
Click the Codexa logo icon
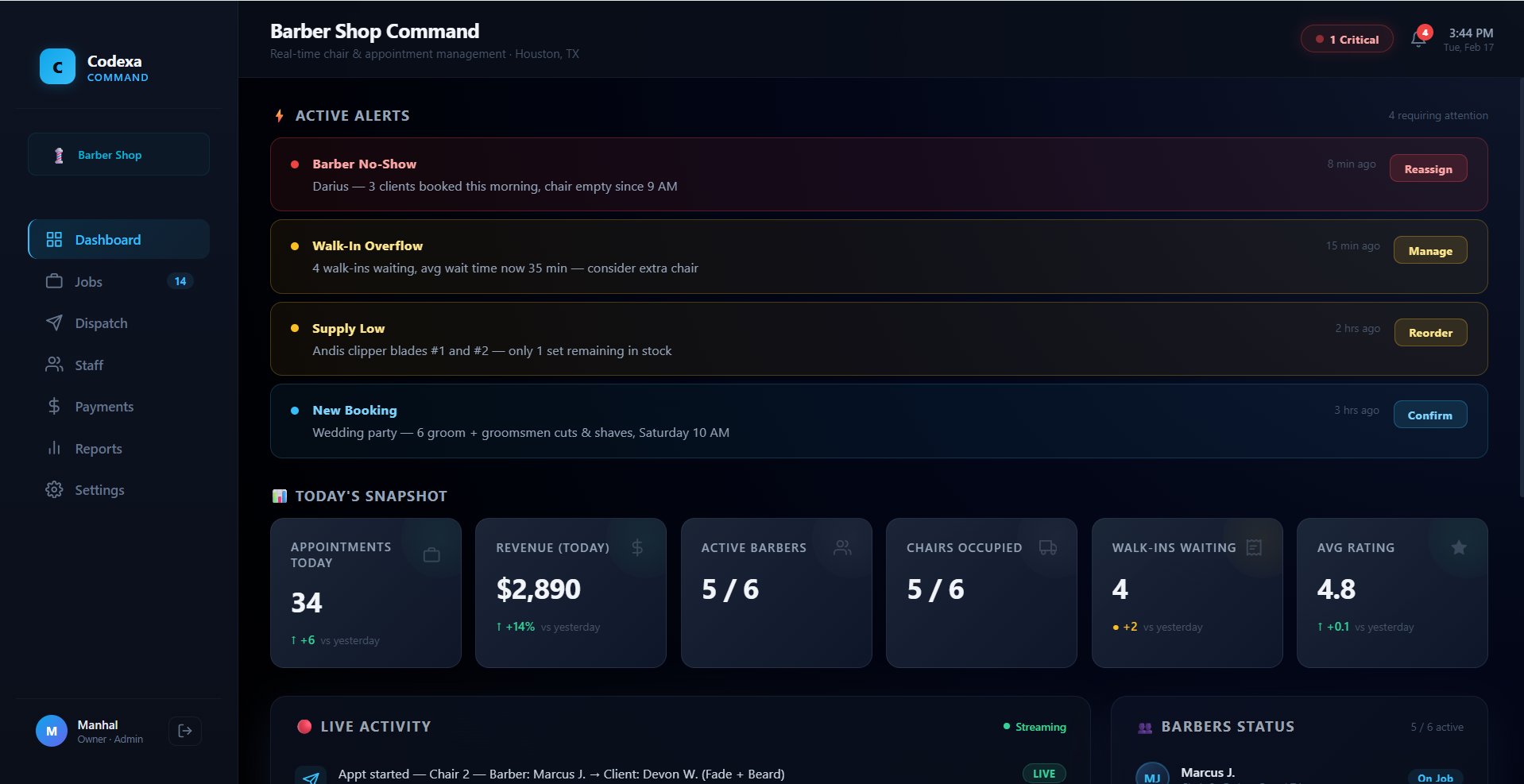56,66
